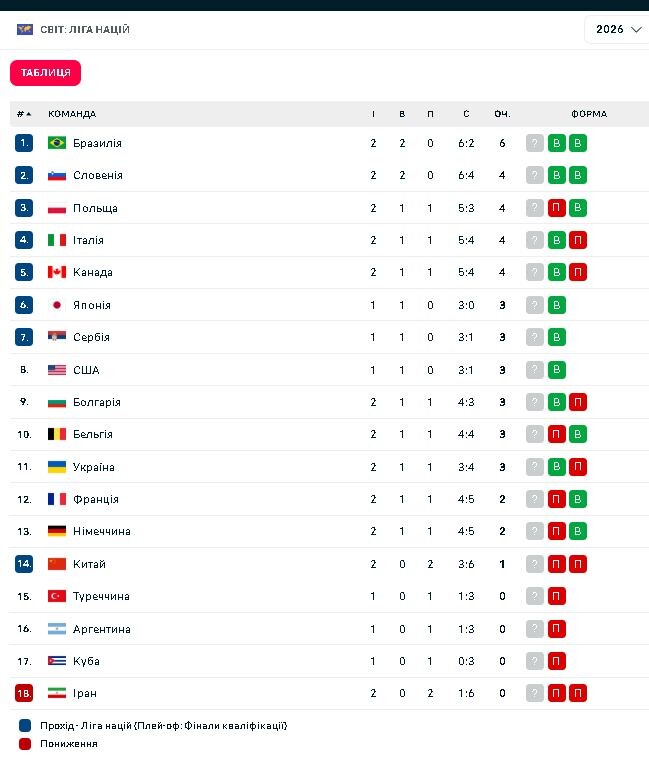
Task: Click the Japan flag icon
Action: (57, 305)
